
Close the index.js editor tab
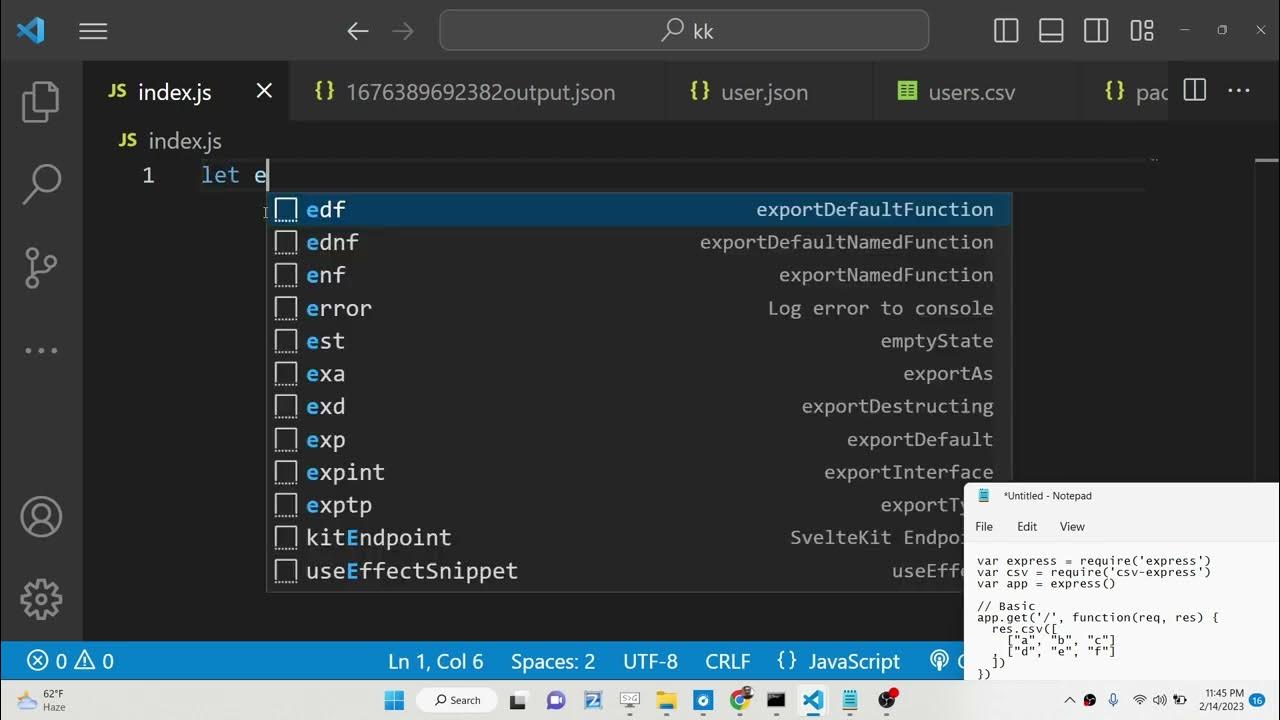(x=264, y=91)
